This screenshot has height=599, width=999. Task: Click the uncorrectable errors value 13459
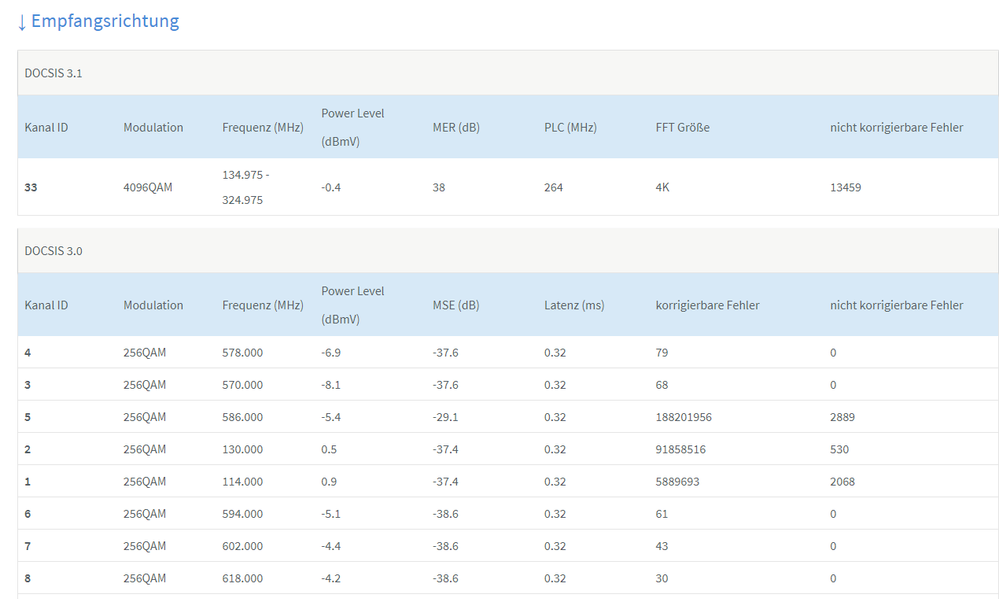[845, 187]
